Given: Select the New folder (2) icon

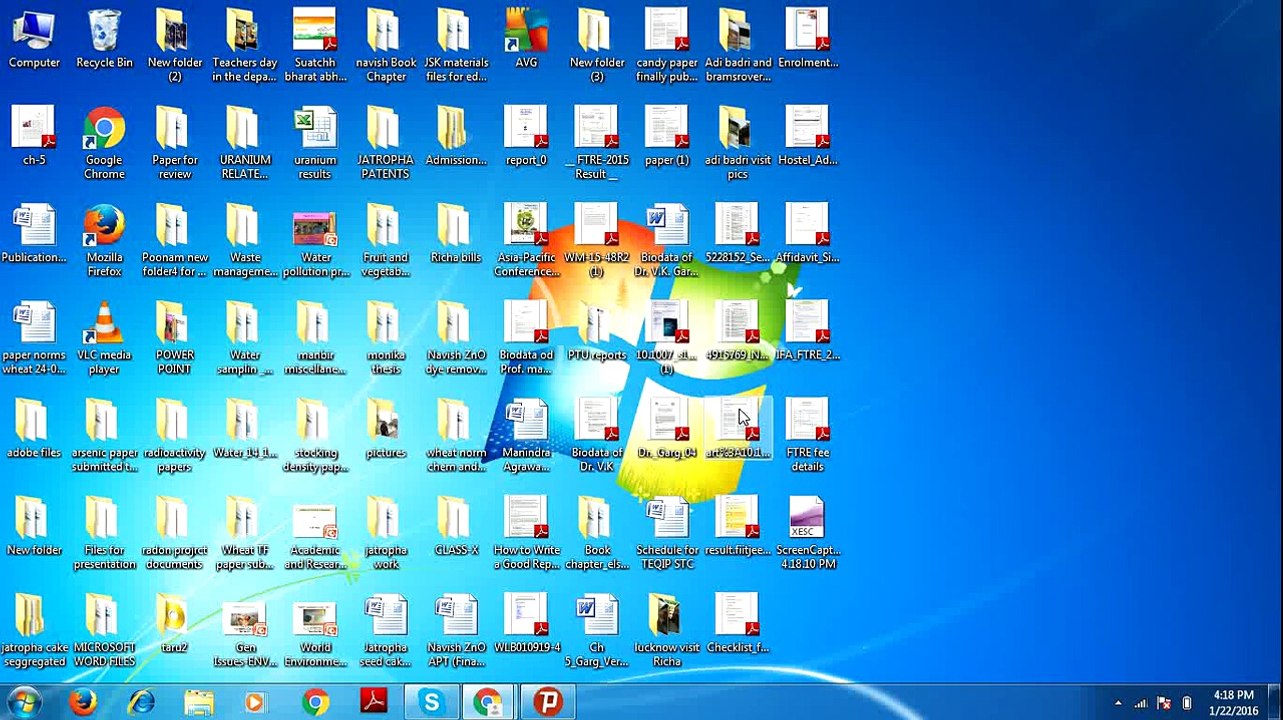Looking at the screenshot, I should pyautogui.click(x=175, y=46).
